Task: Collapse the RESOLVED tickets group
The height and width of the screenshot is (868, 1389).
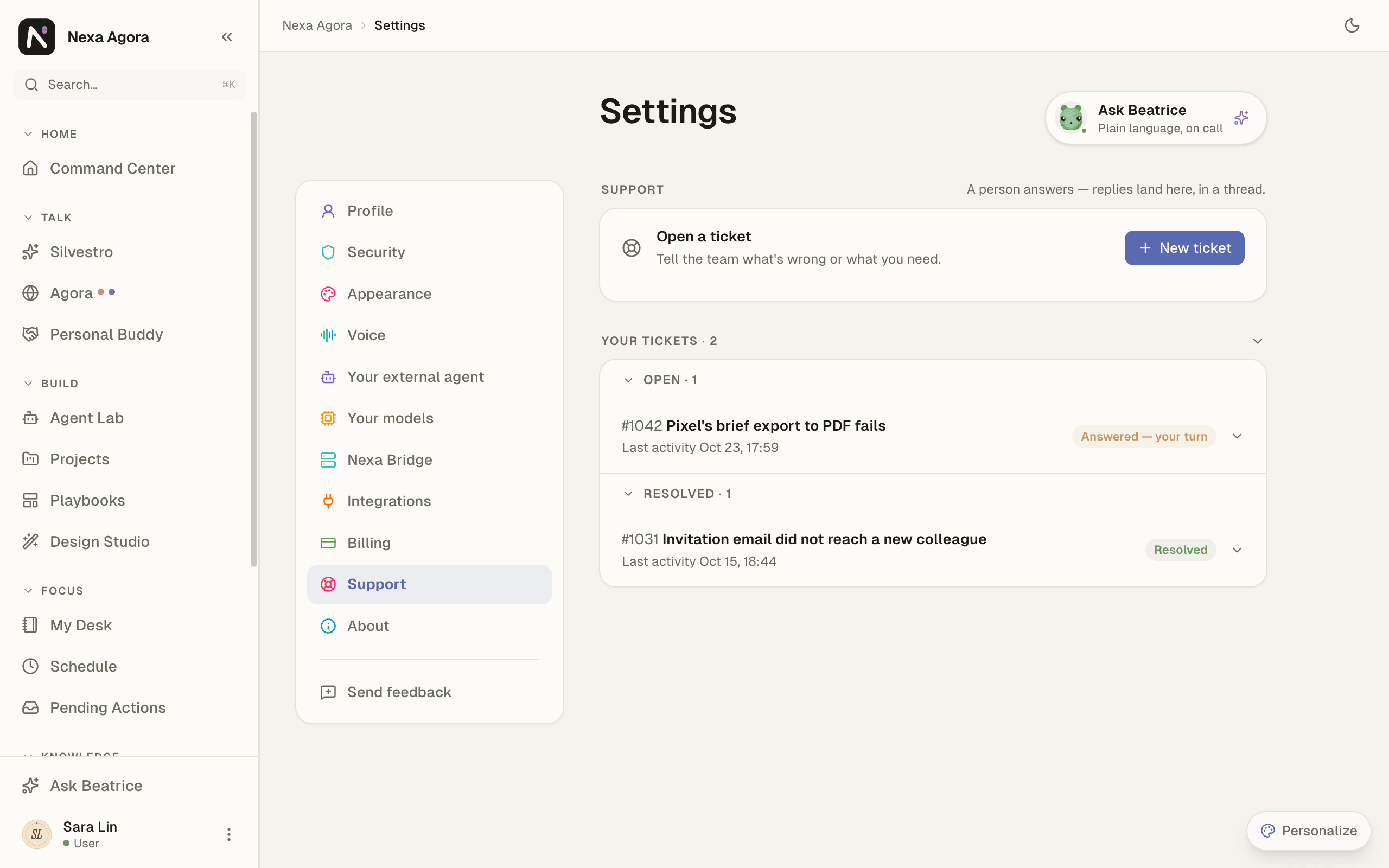Action: 628,494
